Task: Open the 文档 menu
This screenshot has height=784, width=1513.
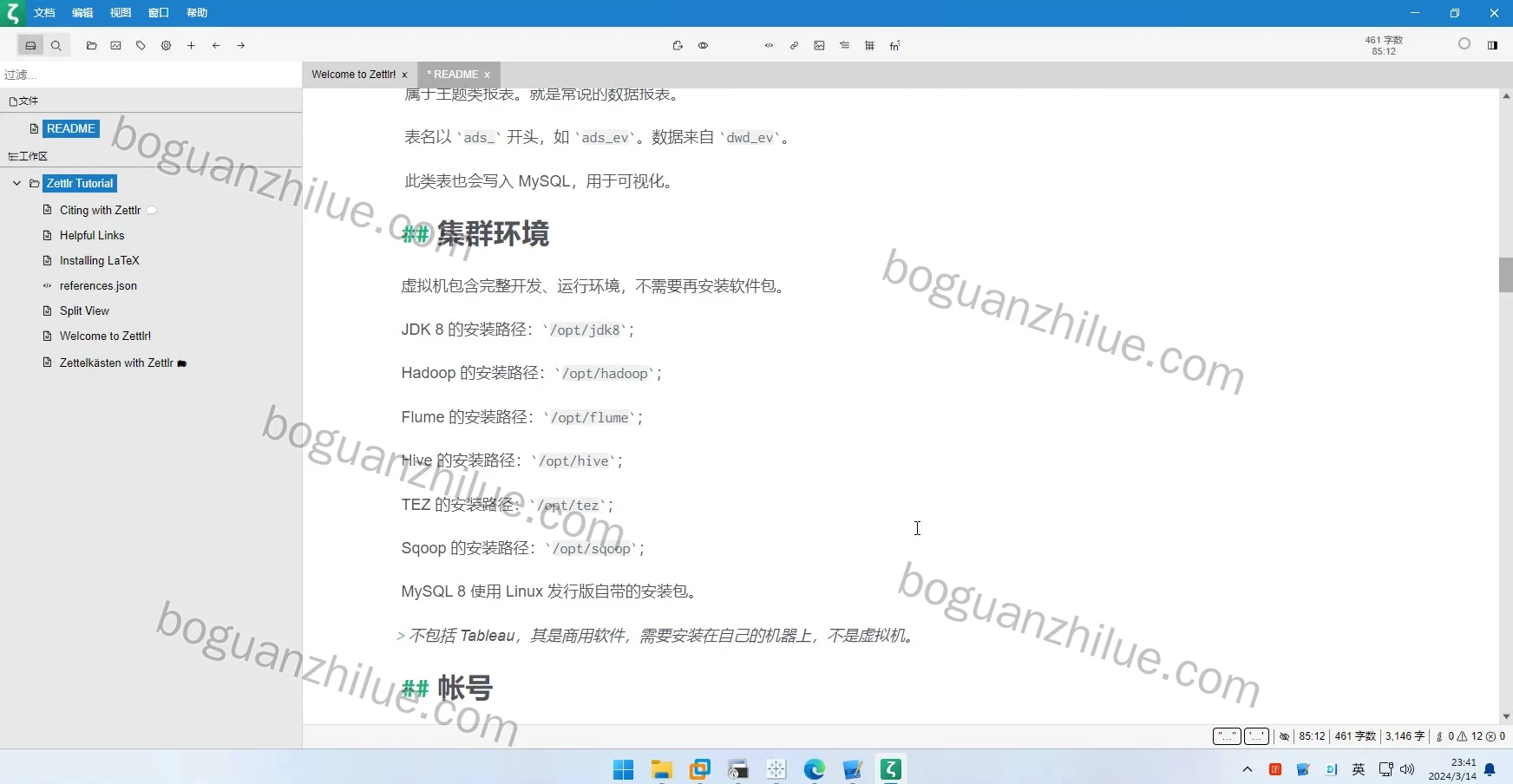Action: [44, 13]
